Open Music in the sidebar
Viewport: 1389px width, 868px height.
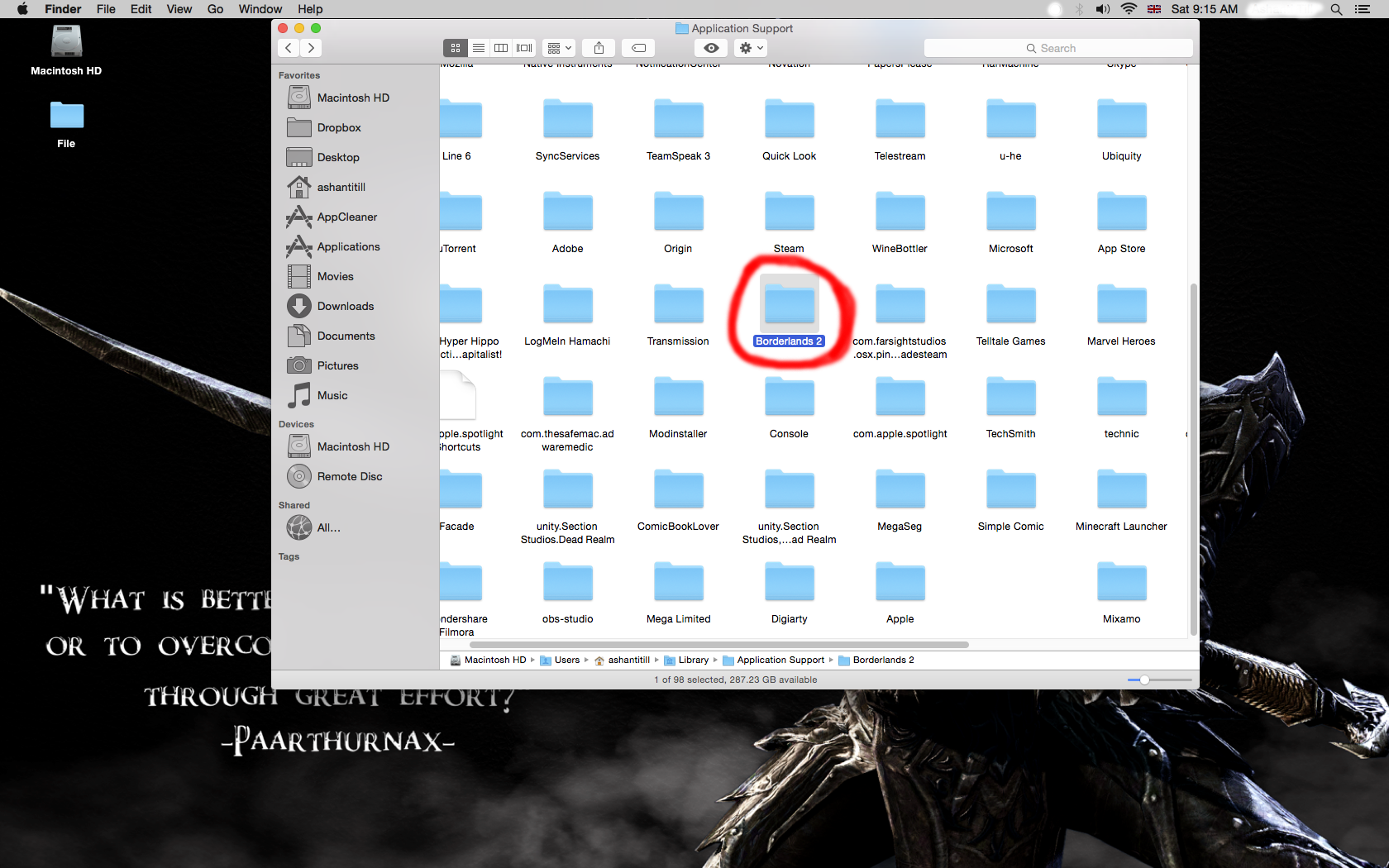[355, 395]
